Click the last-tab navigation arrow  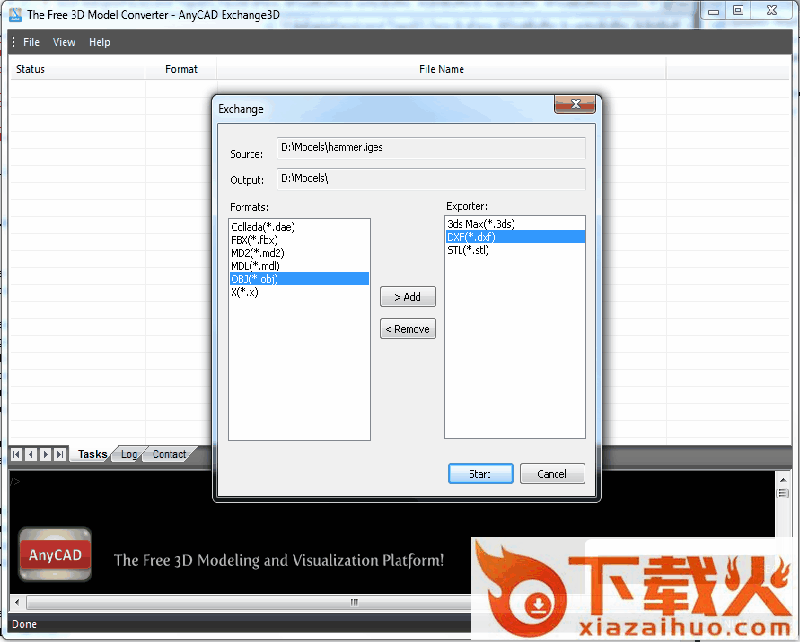point(60,454)
